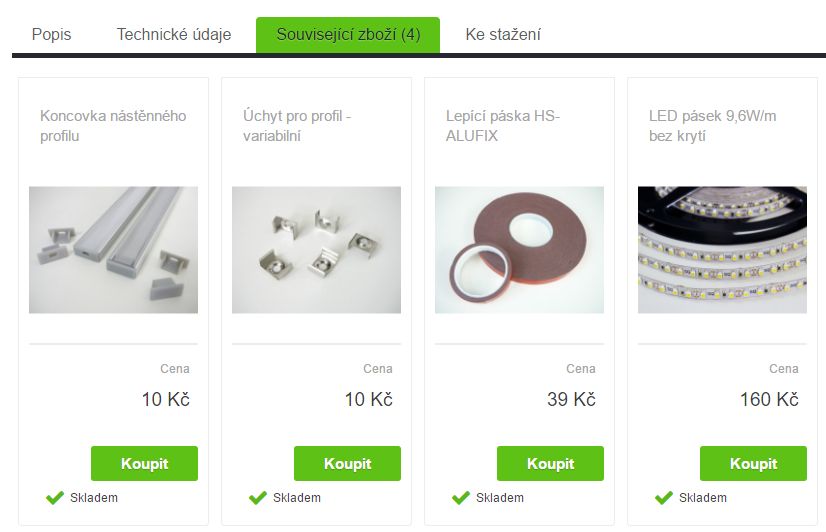Open Koncovka nástěnného profilu product title
Image resolution: width=826 pixels, height=532 pixels.
click(x=113, y=126)
